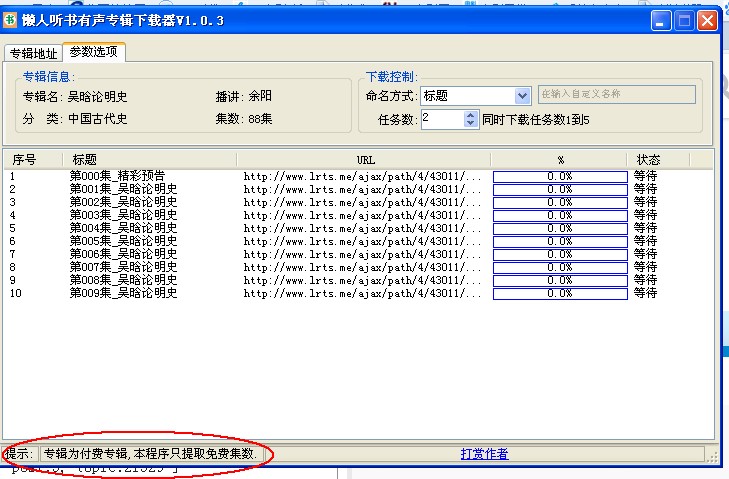Click the URL column header

coord(365,159)
